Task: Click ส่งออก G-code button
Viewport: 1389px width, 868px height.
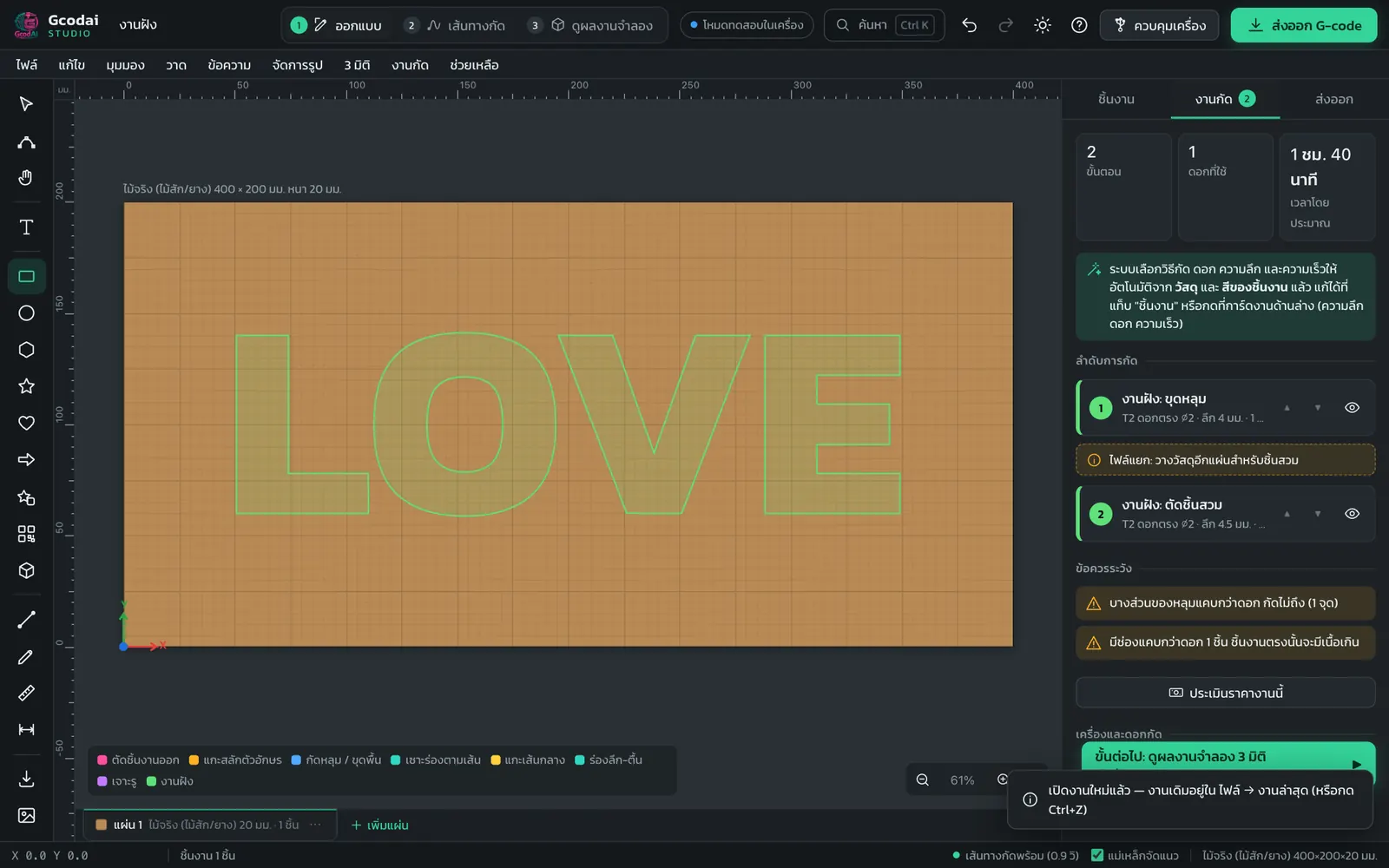Action: pos(1304,25)
